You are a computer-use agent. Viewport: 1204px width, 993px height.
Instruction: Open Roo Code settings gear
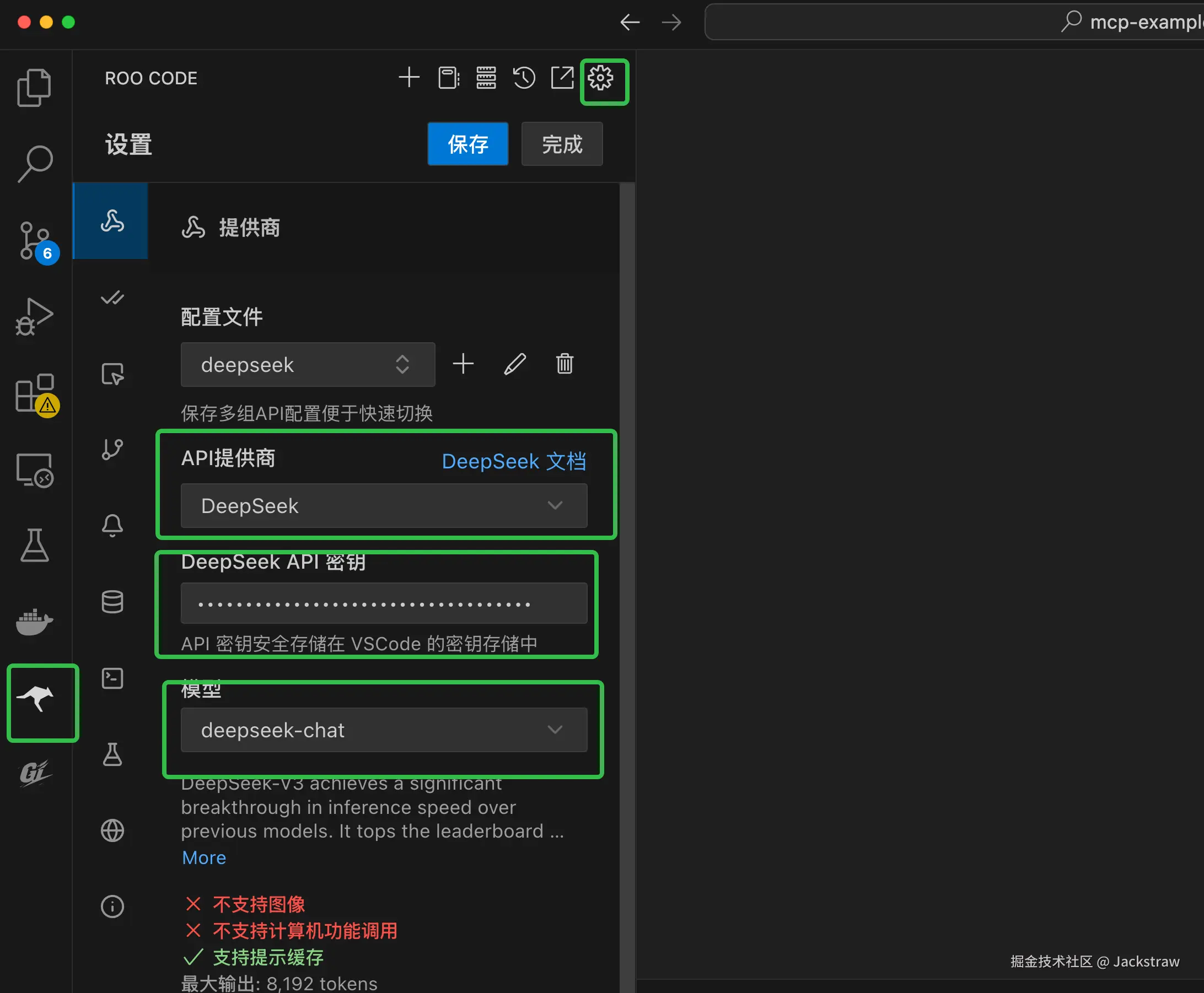tap(600, 78)
